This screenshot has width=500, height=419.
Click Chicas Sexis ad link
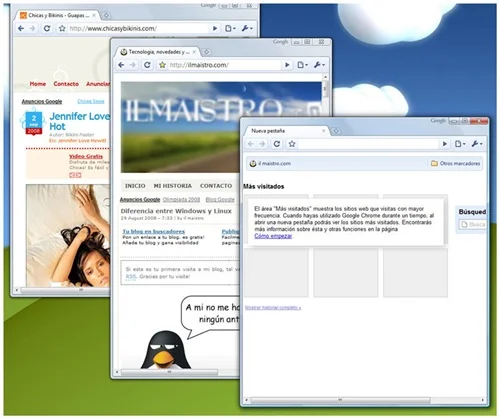tap(91, 101)
